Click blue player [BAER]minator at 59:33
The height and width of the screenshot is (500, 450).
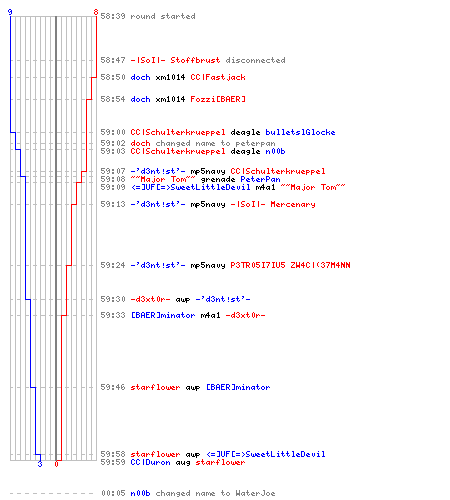coord(163,315)
